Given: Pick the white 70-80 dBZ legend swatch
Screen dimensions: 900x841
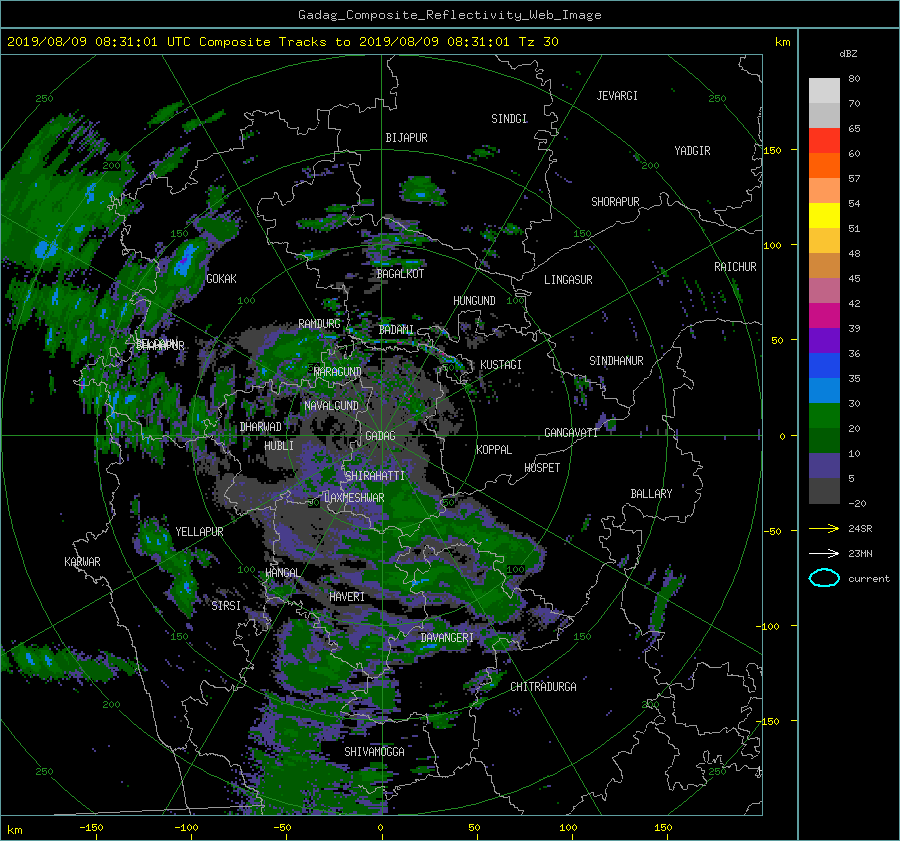Looking at the screenshot, I should pyautogui.click(x=824, y=90).
